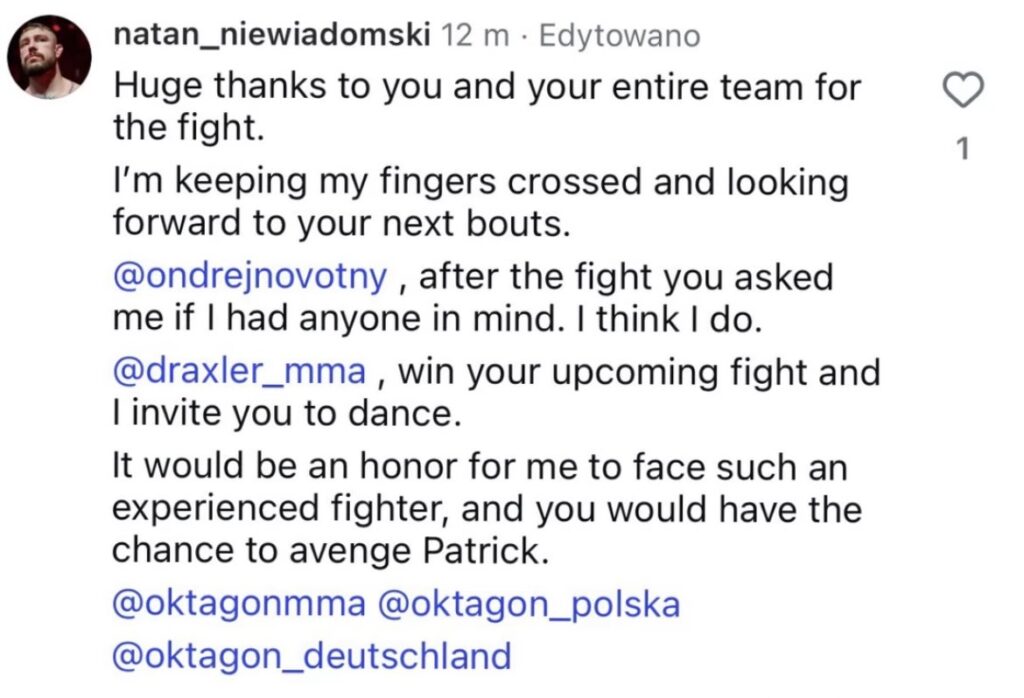Click the "forward to your next bouts." line

point(341,223)
